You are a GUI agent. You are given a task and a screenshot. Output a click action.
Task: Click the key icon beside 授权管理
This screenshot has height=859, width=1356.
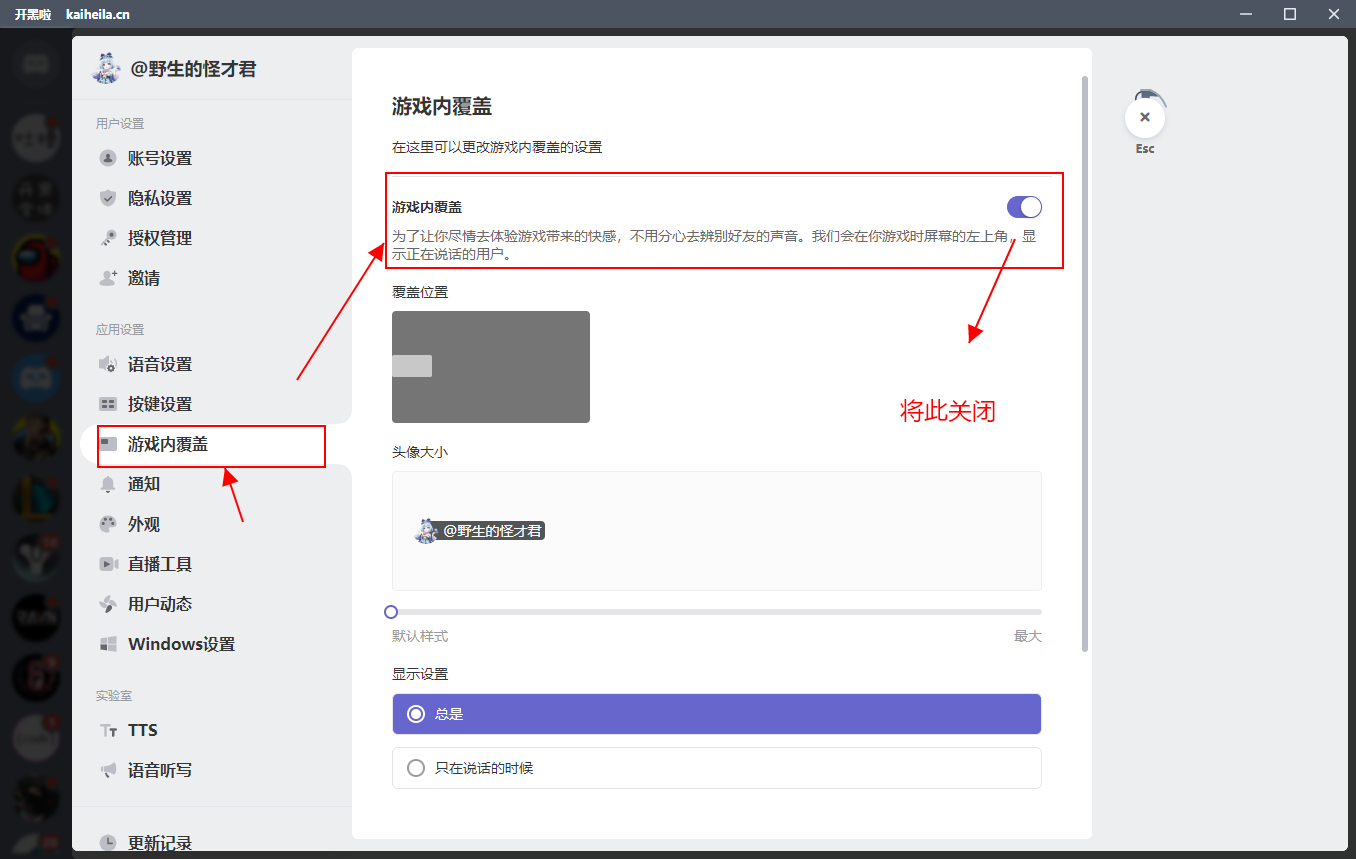(x=108, y=238)
